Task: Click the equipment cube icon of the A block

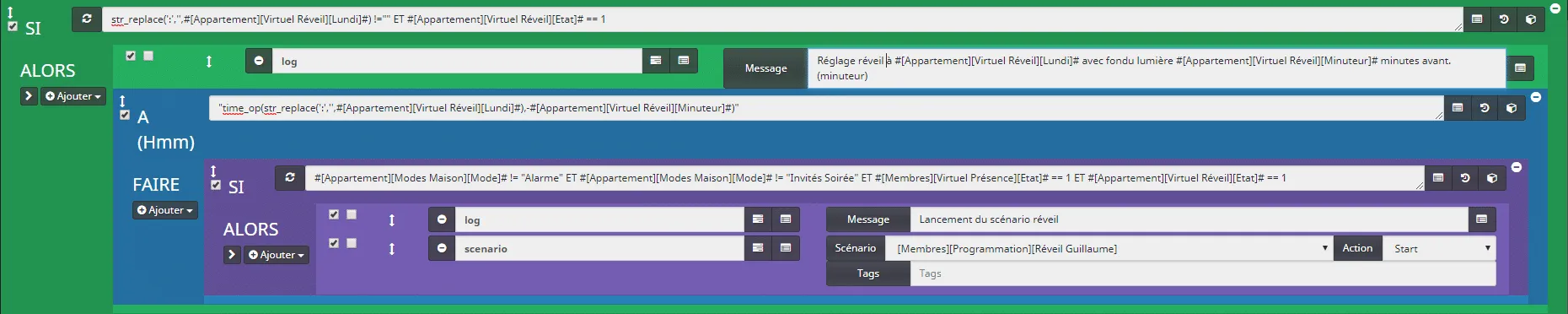Action: tap(1512, 107)
